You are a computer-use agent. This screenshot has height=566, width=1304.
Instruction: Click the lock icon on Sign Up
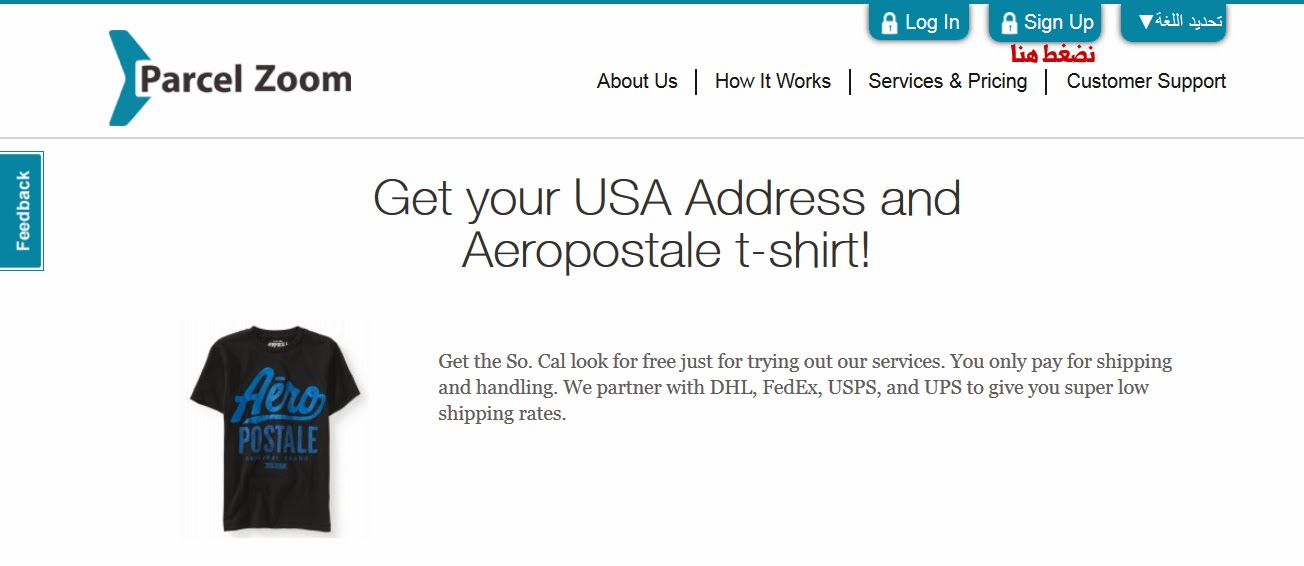[x=1009, y=23]
